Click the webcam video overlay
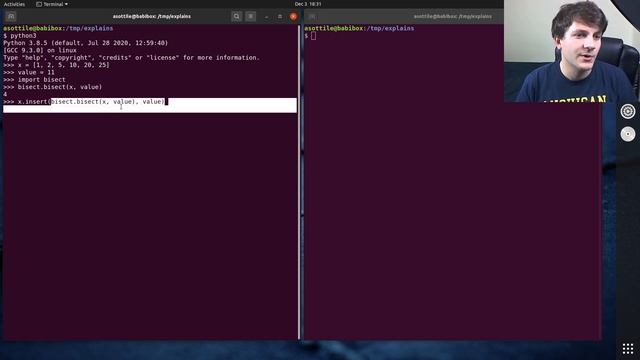This screenshot has height=360, width=640. click(572, 51)
